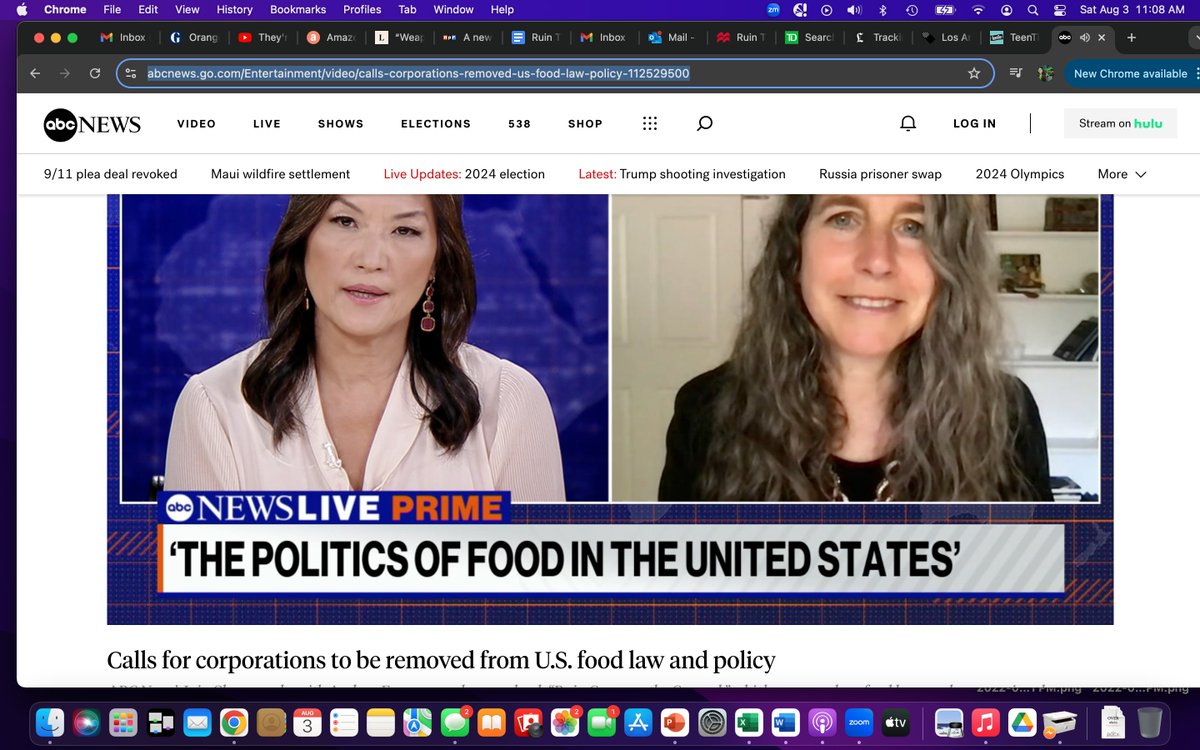
Task: Click the ABC News logo
Action: (x=91, y=124)
